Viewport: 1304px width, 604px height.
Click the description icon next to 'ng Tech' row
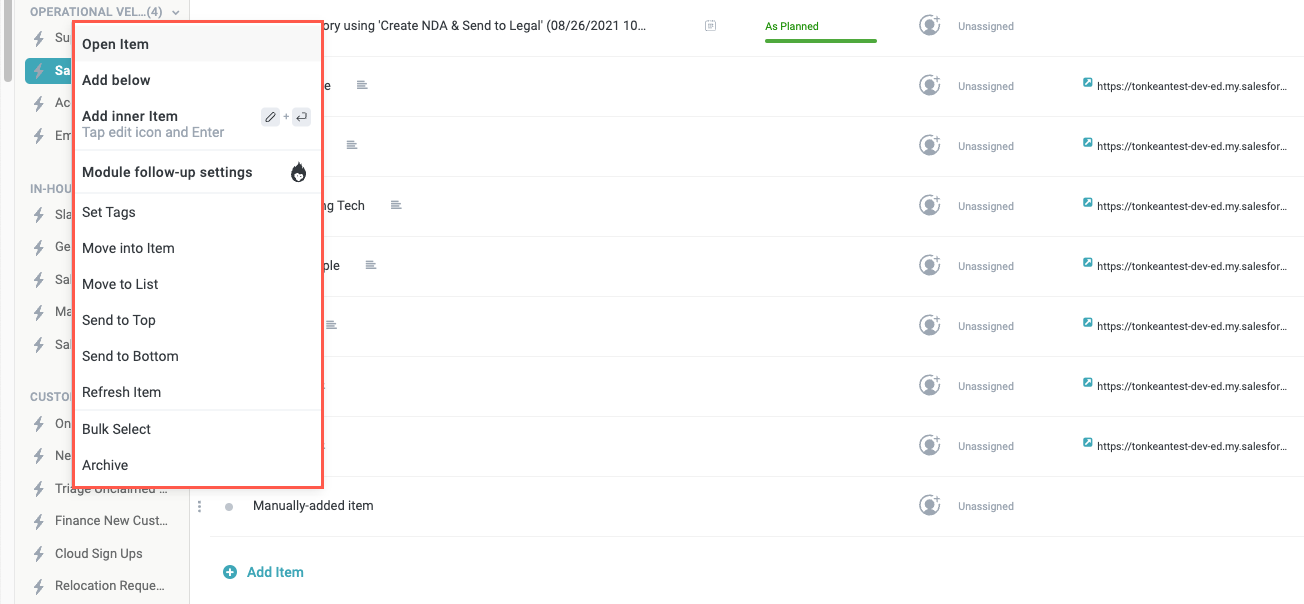tap(396, 206)
